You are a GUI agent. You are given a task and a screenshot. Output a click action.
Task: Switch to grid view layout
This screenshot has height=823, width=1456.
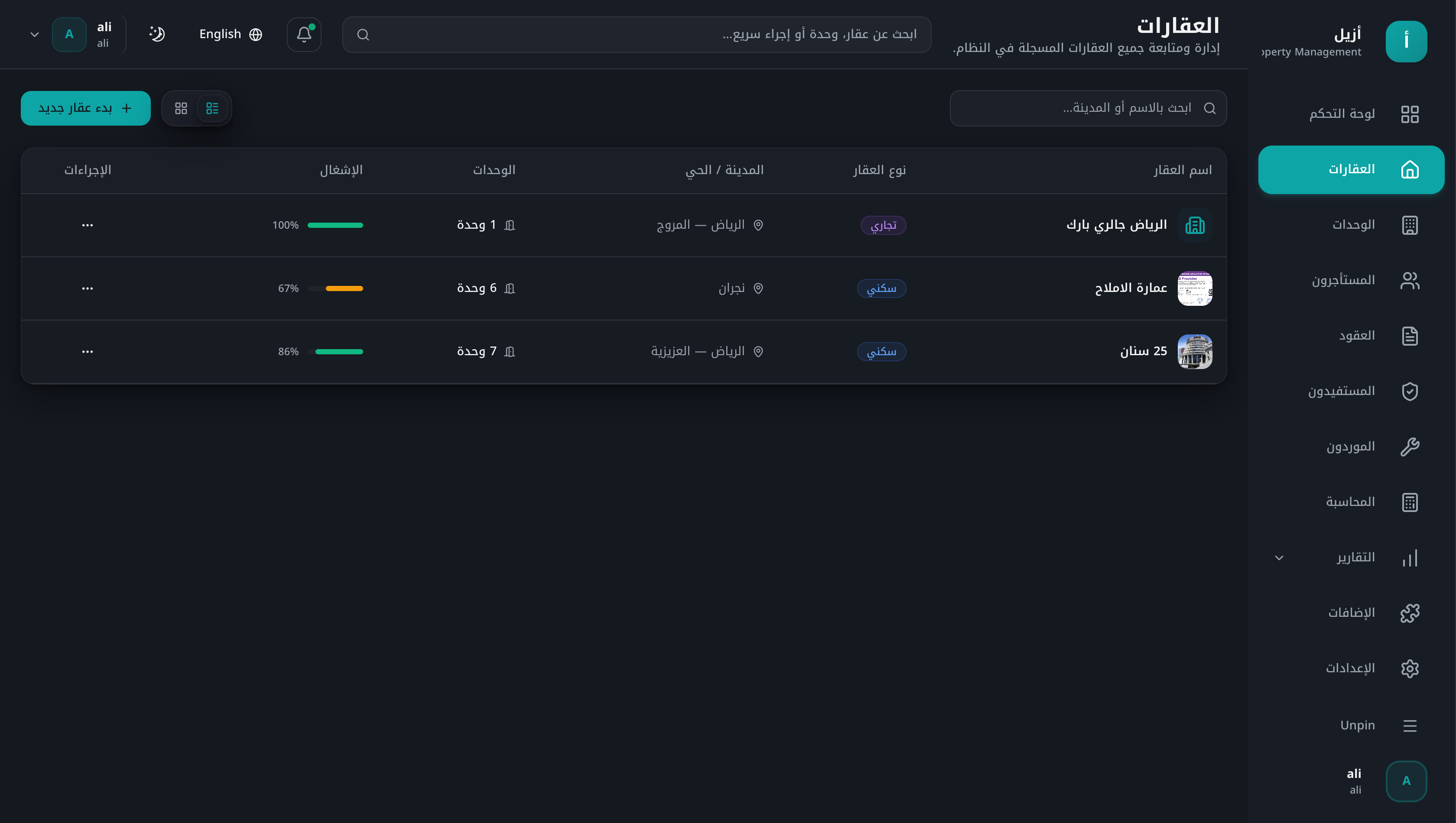coord(181,108)
